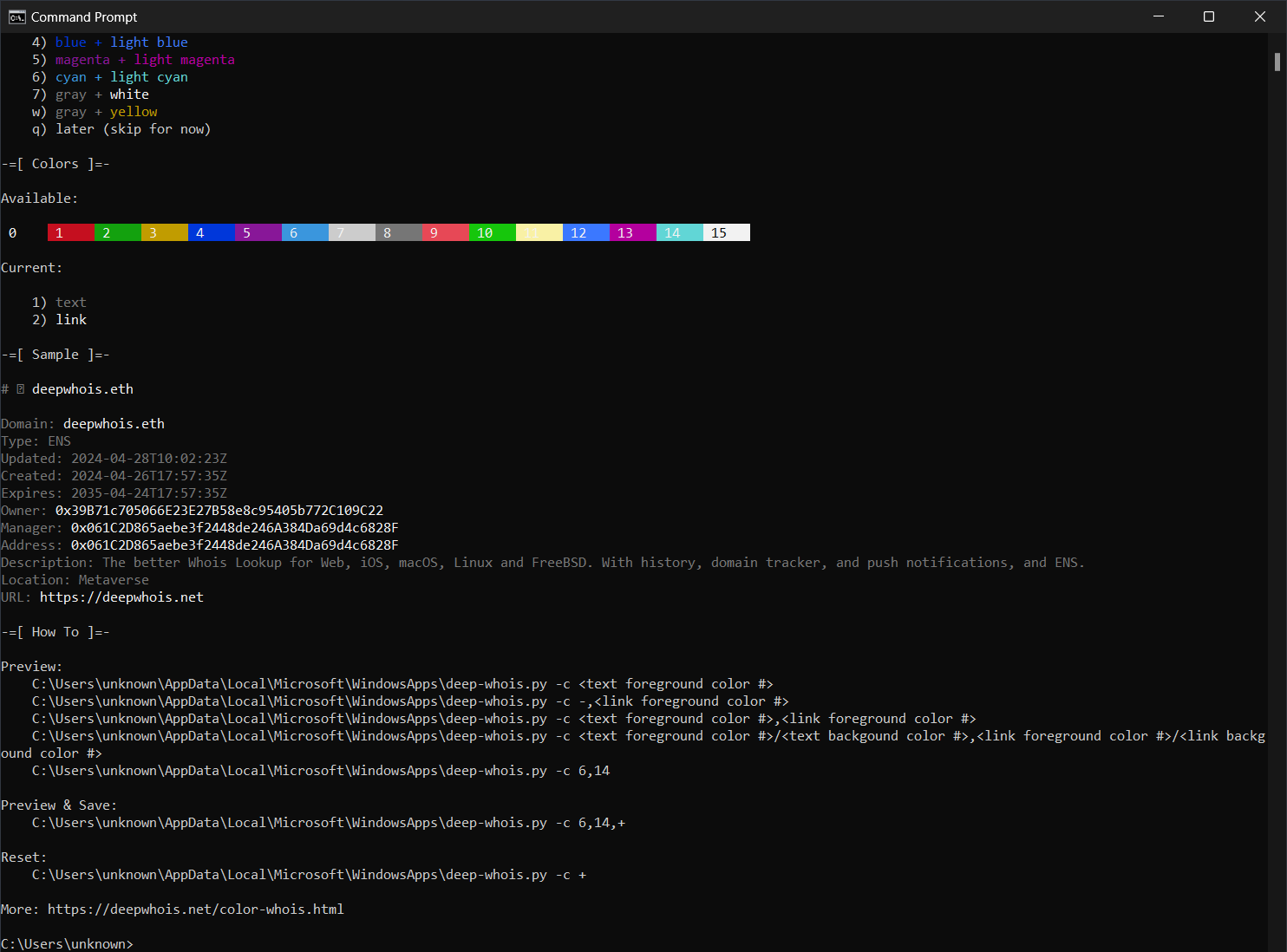Select the Owner address hash text

click(219, 510)
